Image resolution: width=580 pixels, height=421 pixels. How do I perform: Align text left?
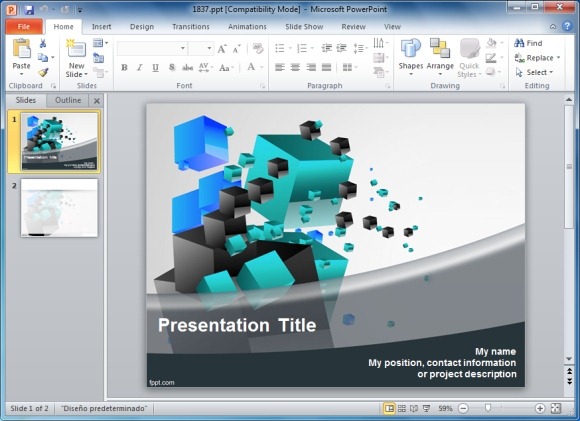point(280,67)
